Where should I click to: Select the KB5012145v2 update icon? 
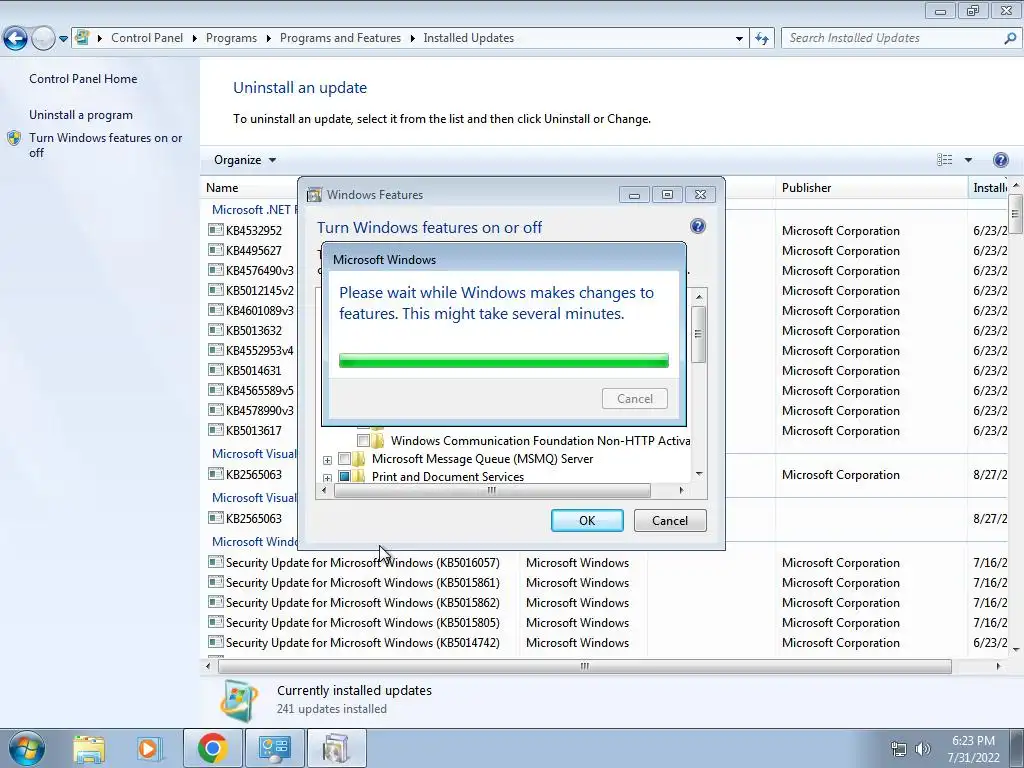(x=216, y=290)
